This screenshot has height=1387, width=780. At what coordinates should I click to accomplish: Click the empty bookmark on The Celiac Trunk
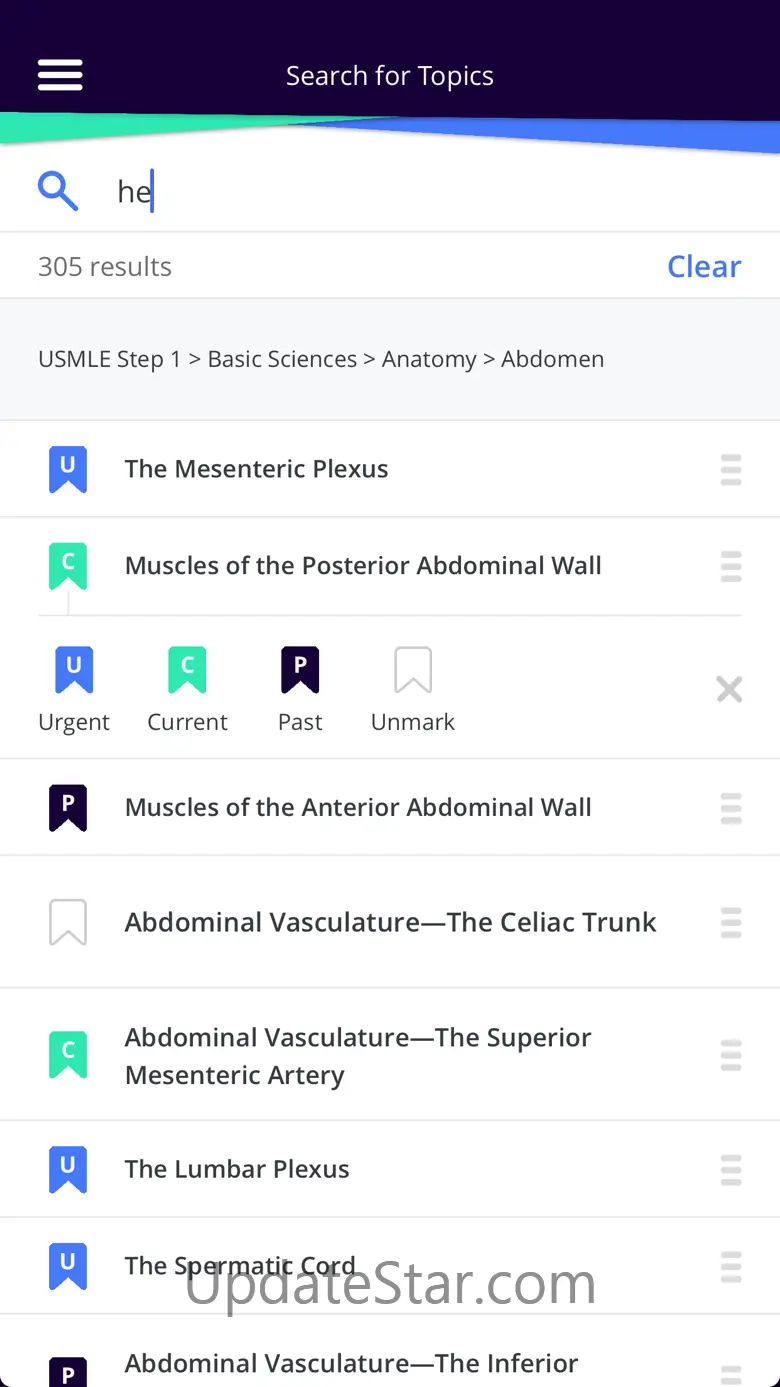tap(68, 922)
